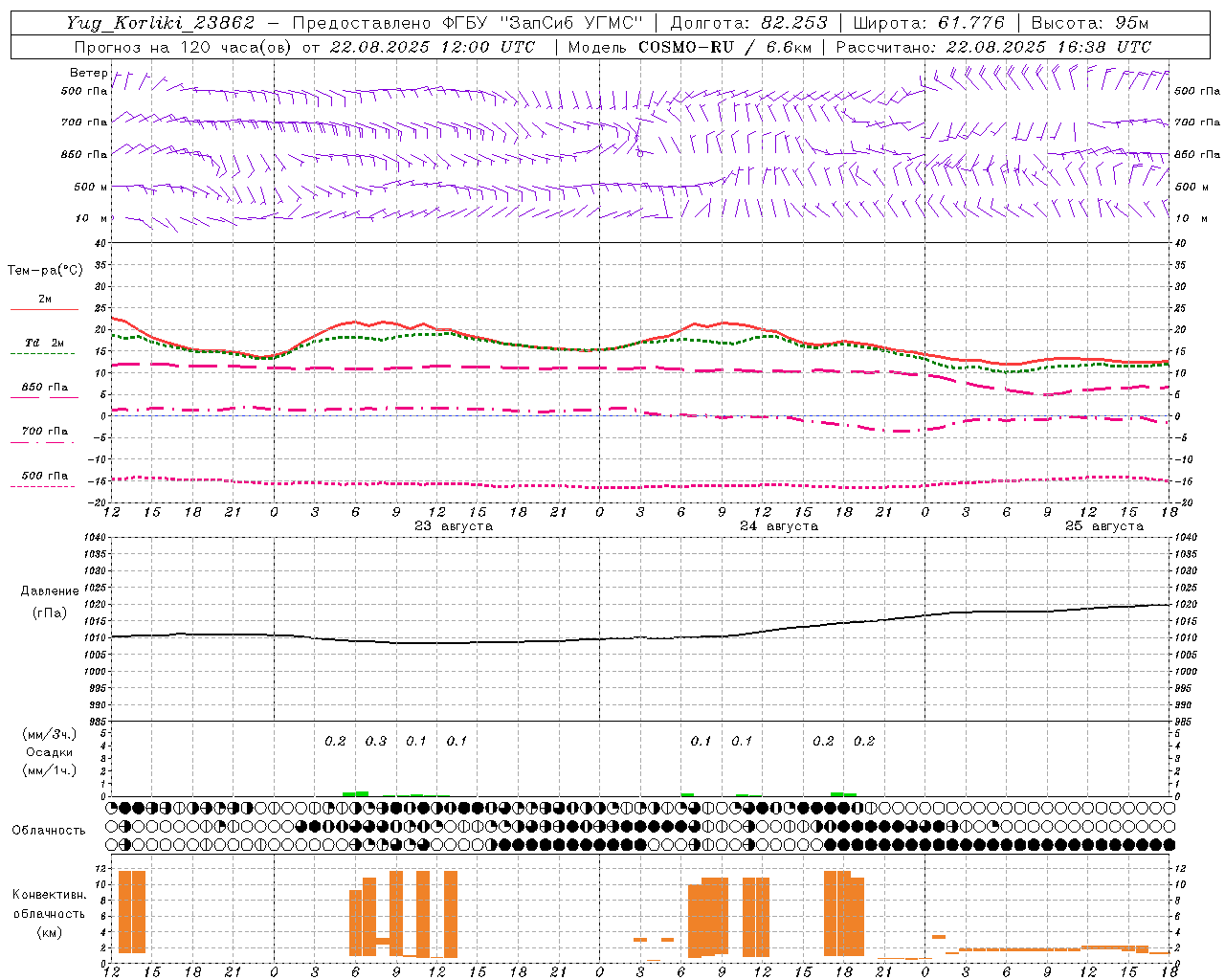Click the Долгота: 82.253 header field
The height and width of the screenshot is (980, 1225).
[749, 23]
